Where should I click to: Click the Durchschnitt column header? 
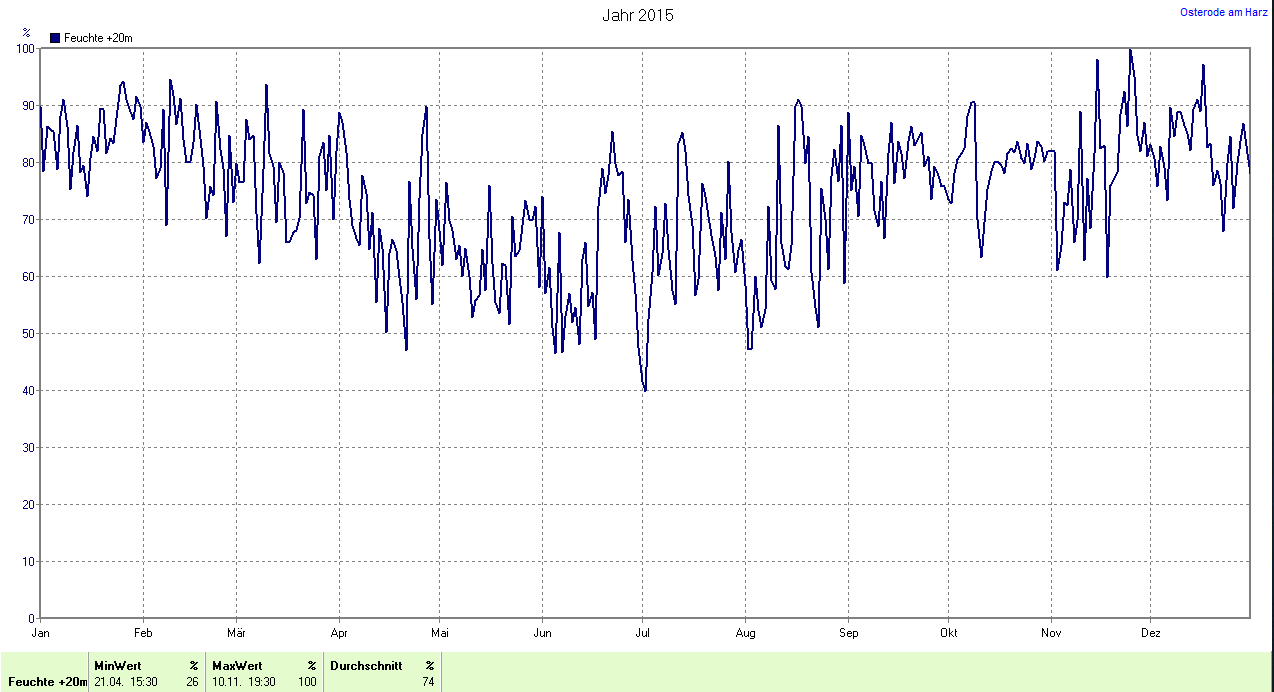point(366,665)
